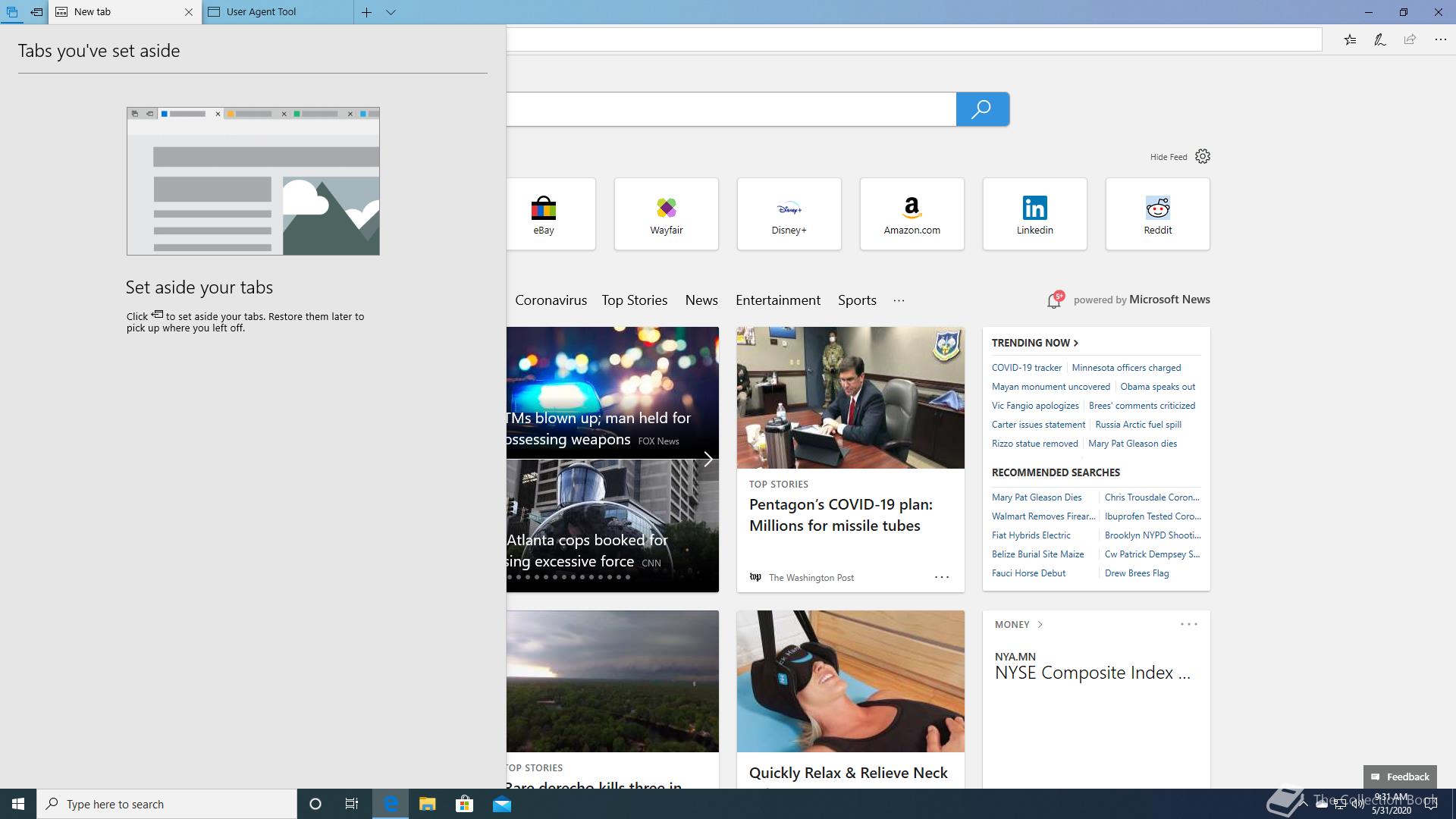Open NYSE Composite Index quote
The image size is (1456, 819).
[x=1093, y=673]
